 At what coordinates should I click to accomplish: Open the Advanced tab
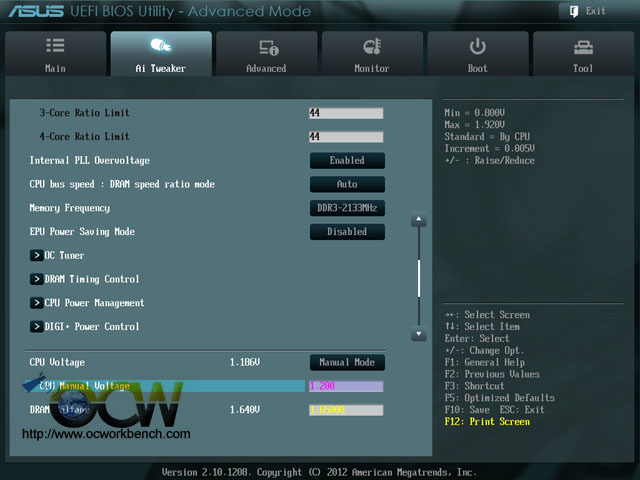coord(267,54)
